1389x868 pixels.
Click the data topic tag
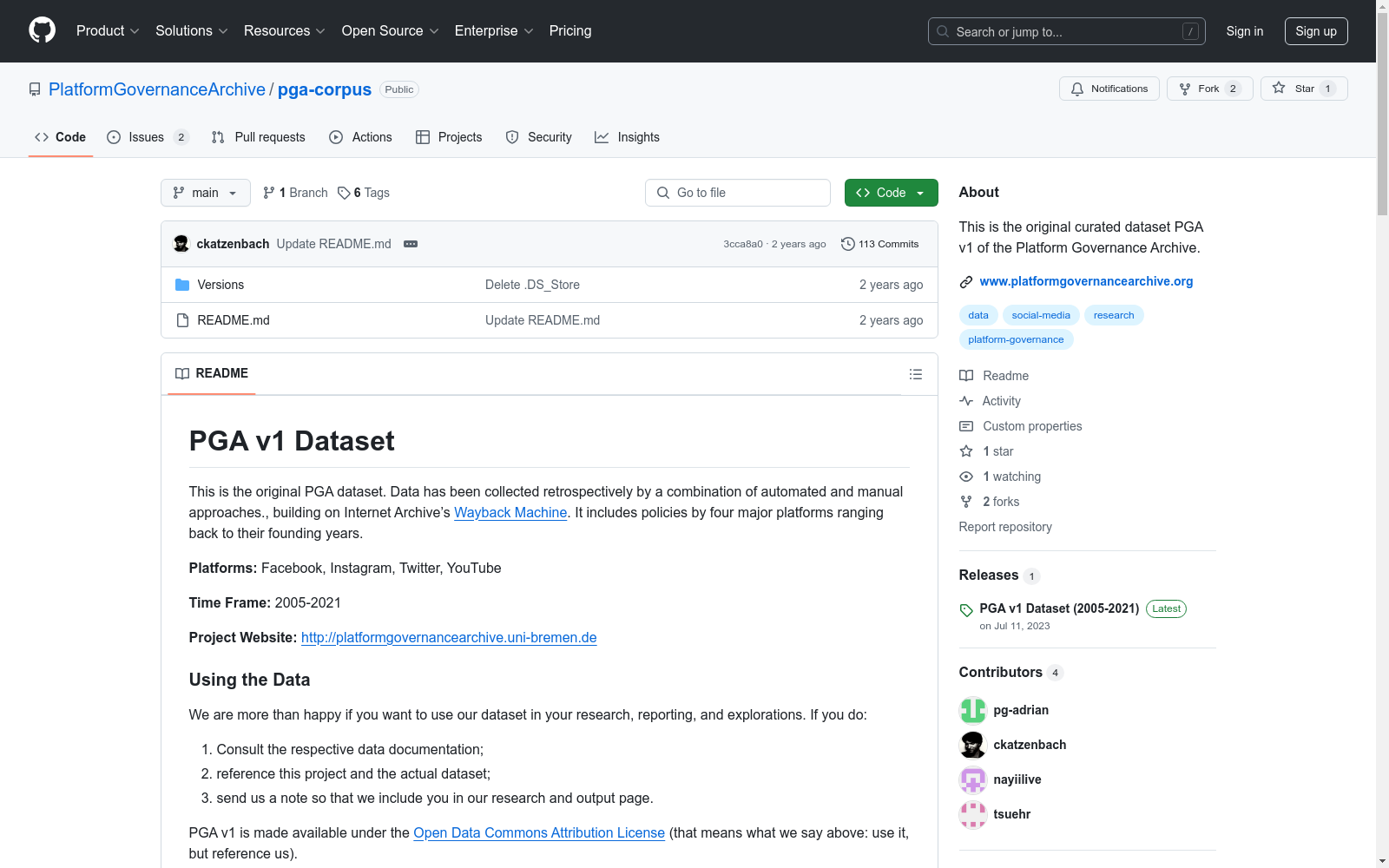[x=978, y=315]
